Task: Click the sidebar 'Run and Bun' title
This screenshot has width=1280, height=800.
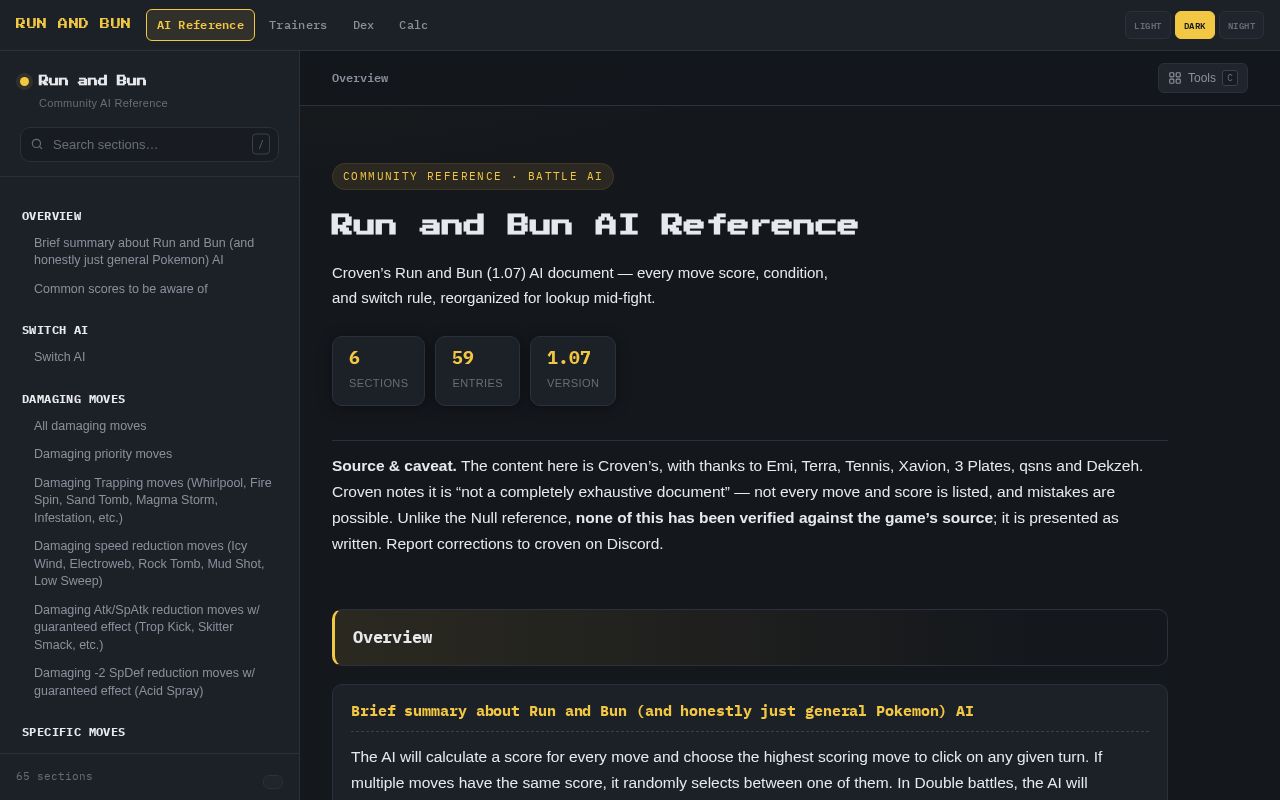Action: 92,80
